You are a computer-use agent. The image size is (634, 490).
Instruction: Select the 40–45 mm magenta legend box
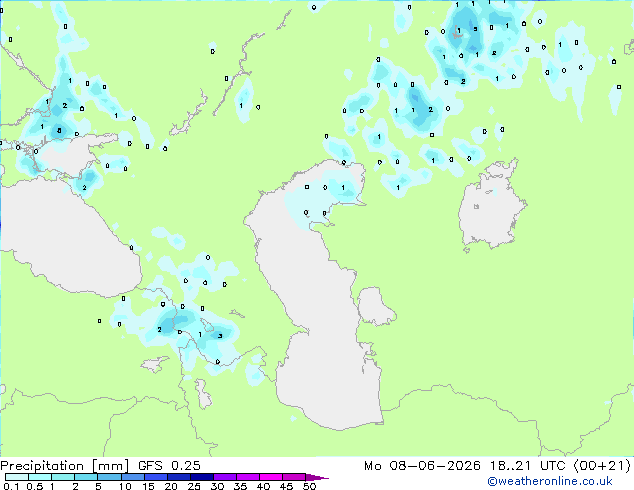point(271,477)
